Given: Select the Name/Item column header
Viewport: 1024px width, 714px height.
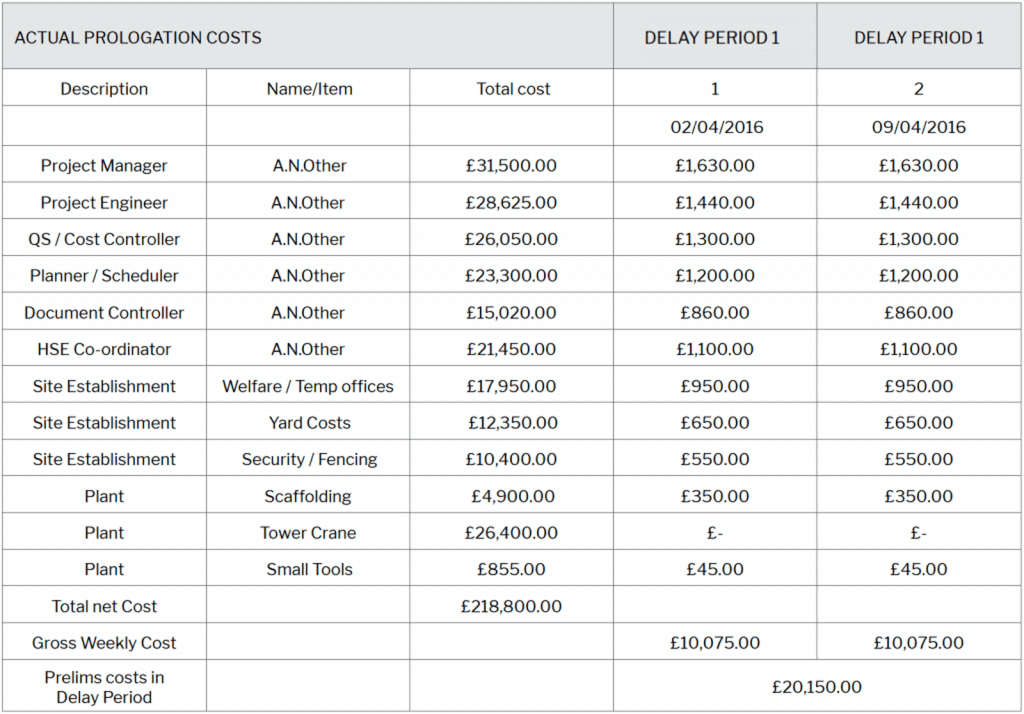Looking at the screenshot, I should 309,89.
